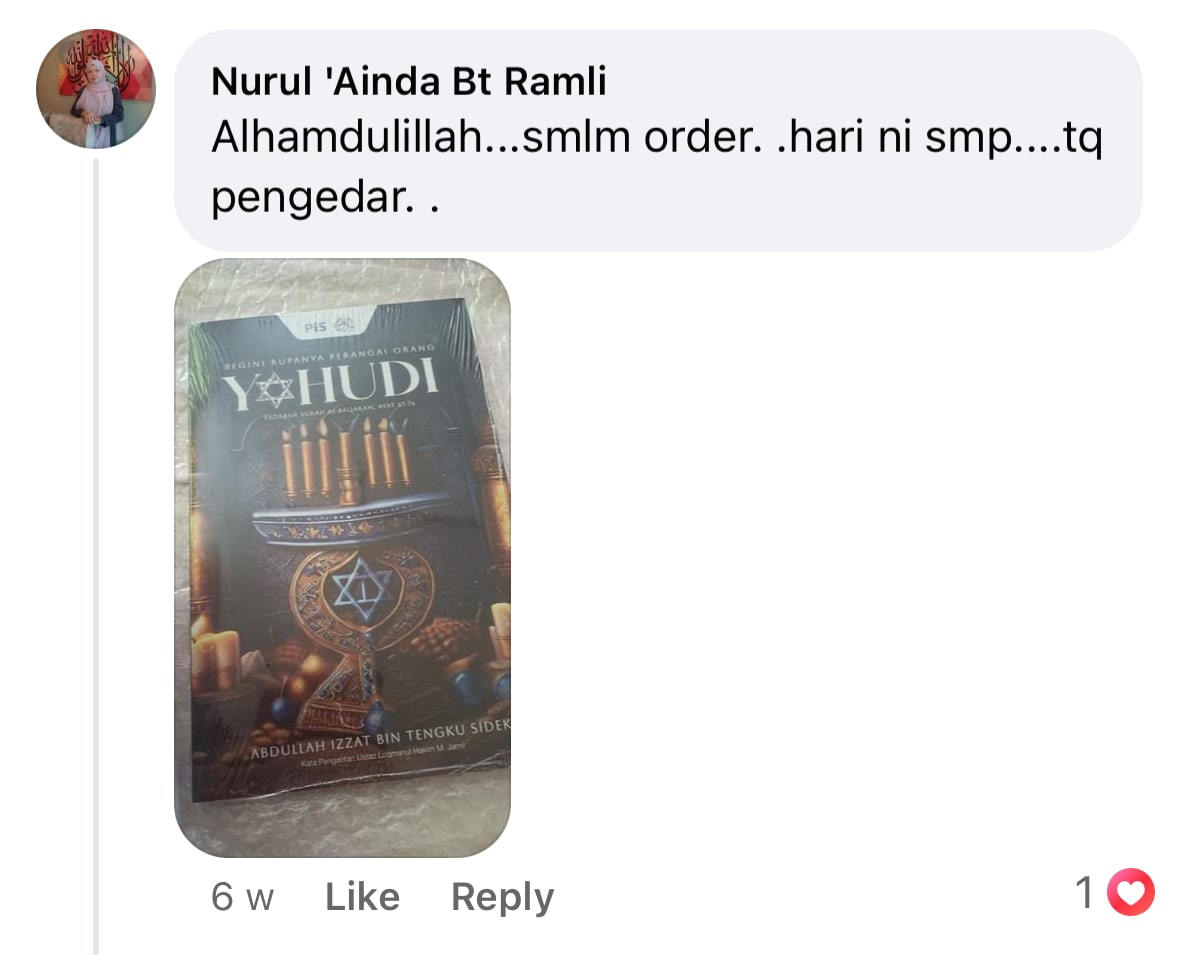Open the attached book photo
1179x955 pixels.
(342, 558)
